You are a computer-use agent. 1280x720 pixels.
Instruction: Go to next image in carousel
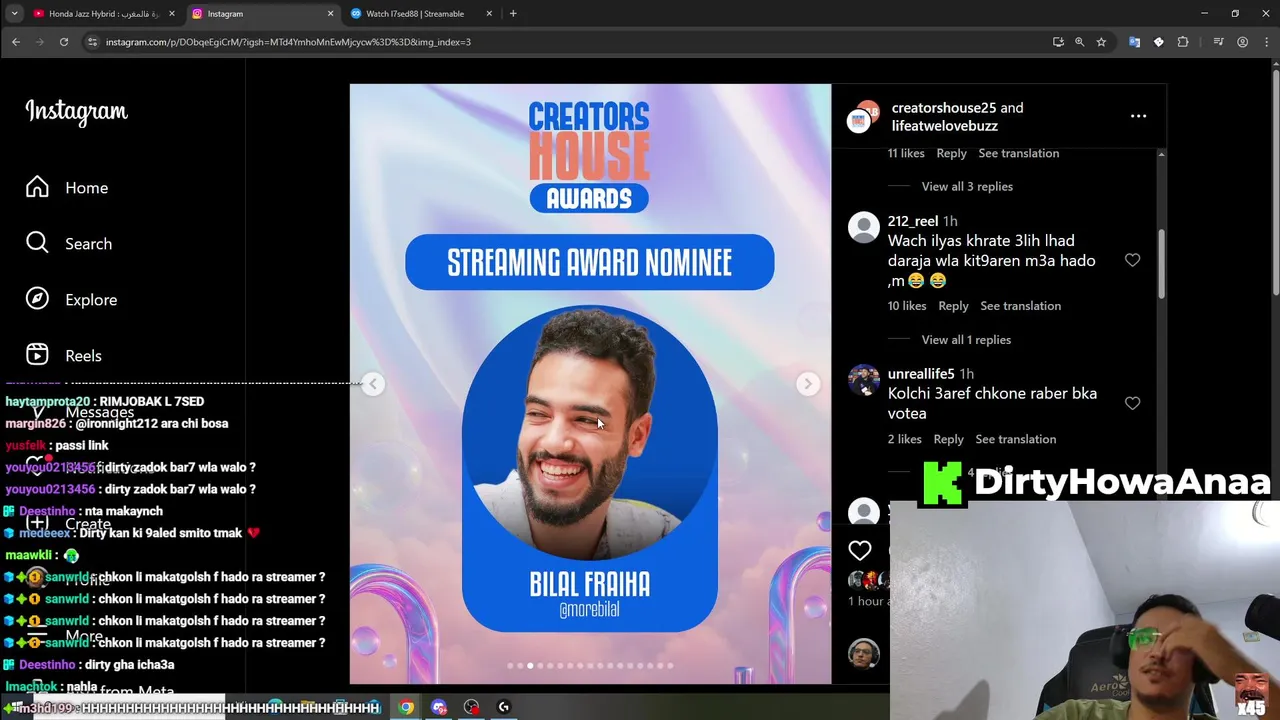(x=808, y=384)
